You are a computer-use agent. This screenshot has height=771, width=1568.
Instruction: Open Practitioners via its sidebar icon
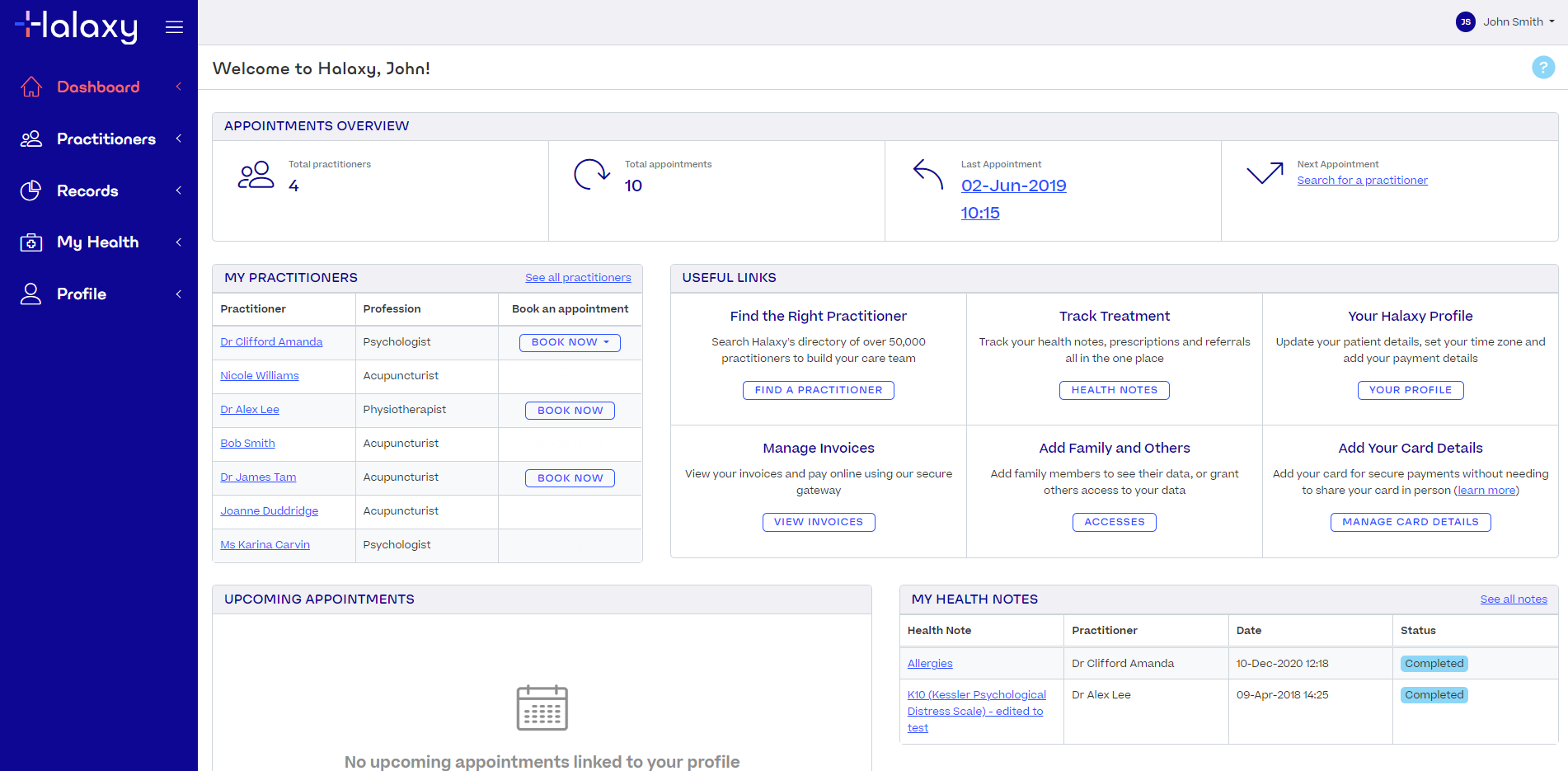[x=31, y=139]
